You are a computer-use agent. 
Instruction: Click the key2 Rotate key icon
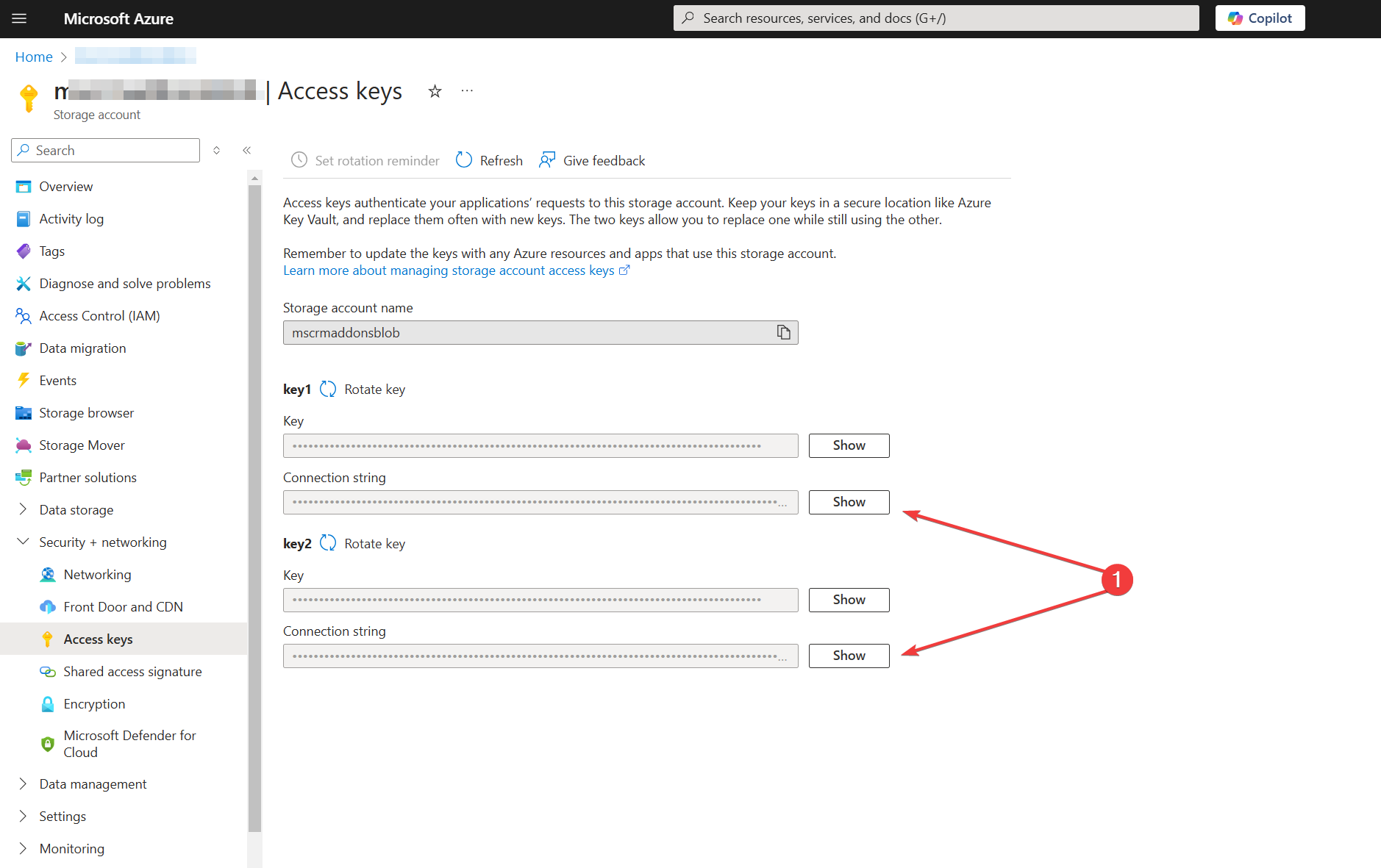328,543
